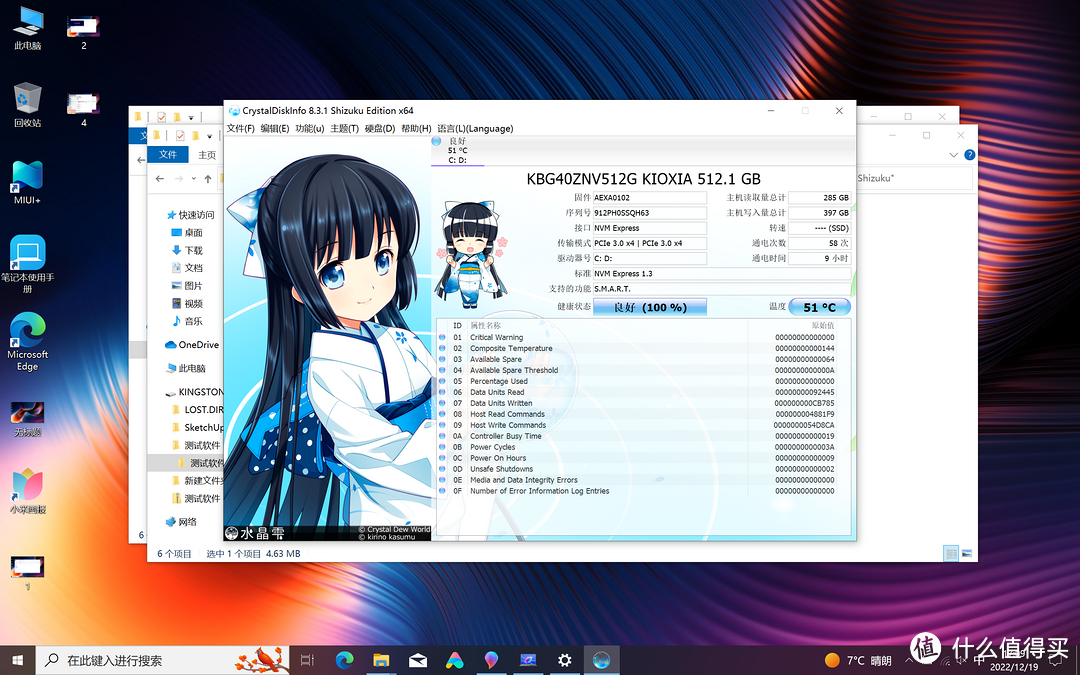This screenshot has width=1080, height=675.
Task: Open 桌面 in Explorer sidebar
Action: point(187,233)
